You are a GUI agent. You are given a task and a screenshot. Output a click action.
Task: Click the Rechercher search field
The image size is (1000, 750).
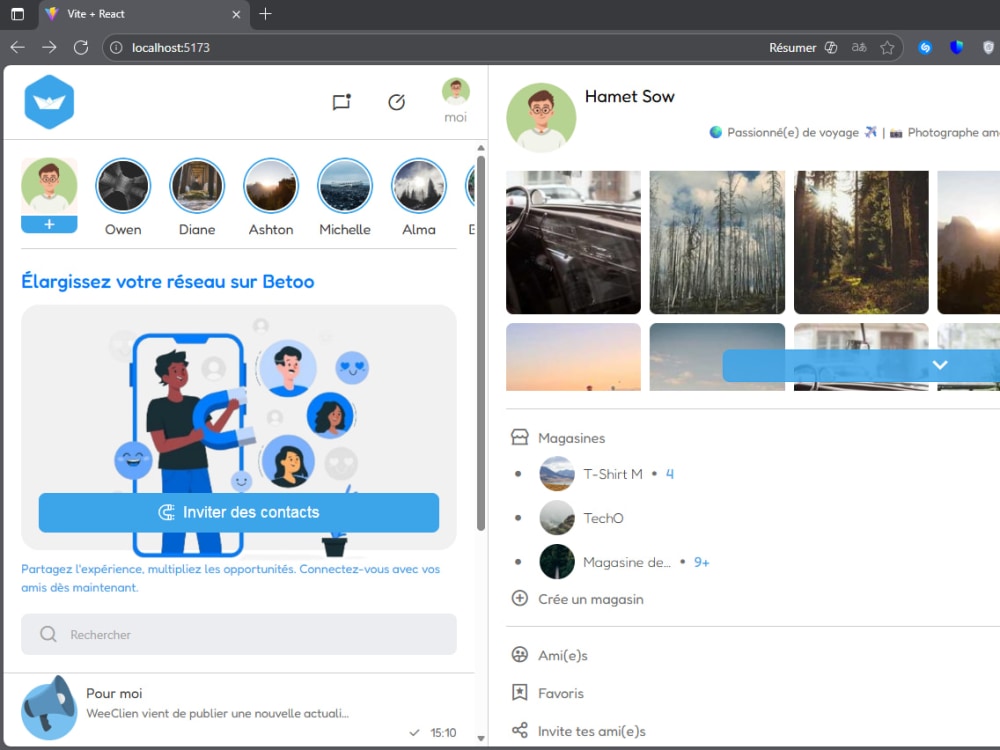pyautogui.click(x=239, y=634)
